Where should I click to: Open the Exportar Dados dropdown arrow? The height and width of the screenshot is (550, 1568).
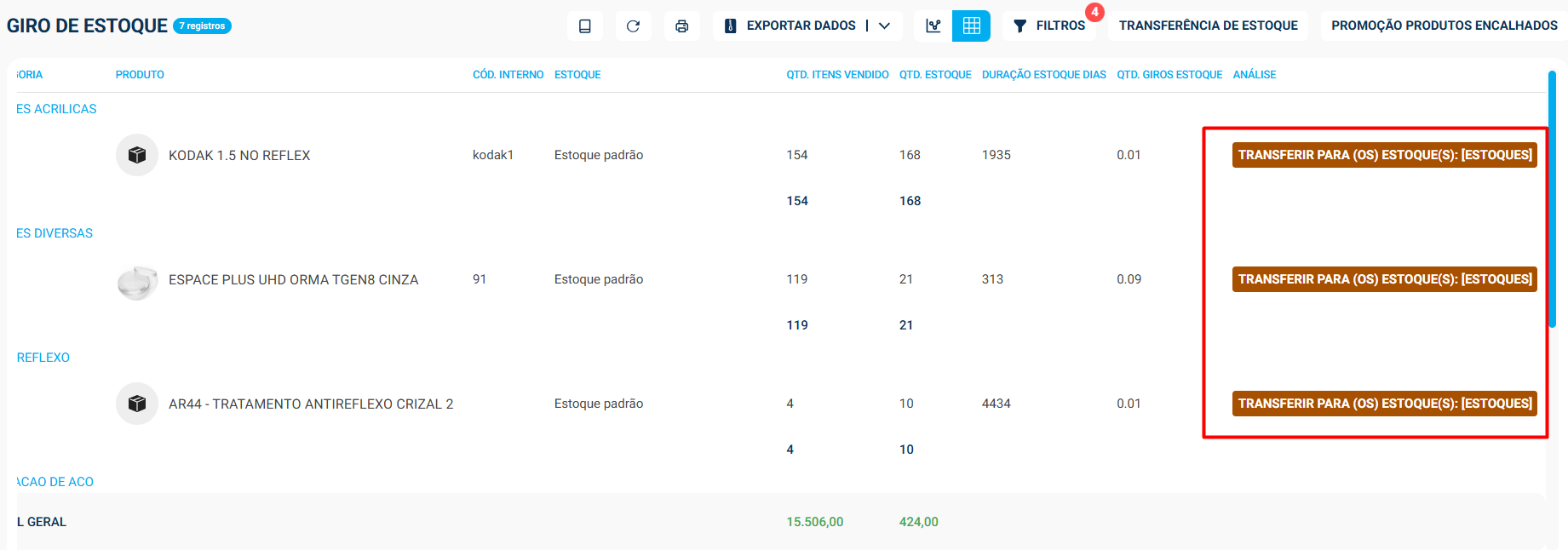(x=884, y=26)
